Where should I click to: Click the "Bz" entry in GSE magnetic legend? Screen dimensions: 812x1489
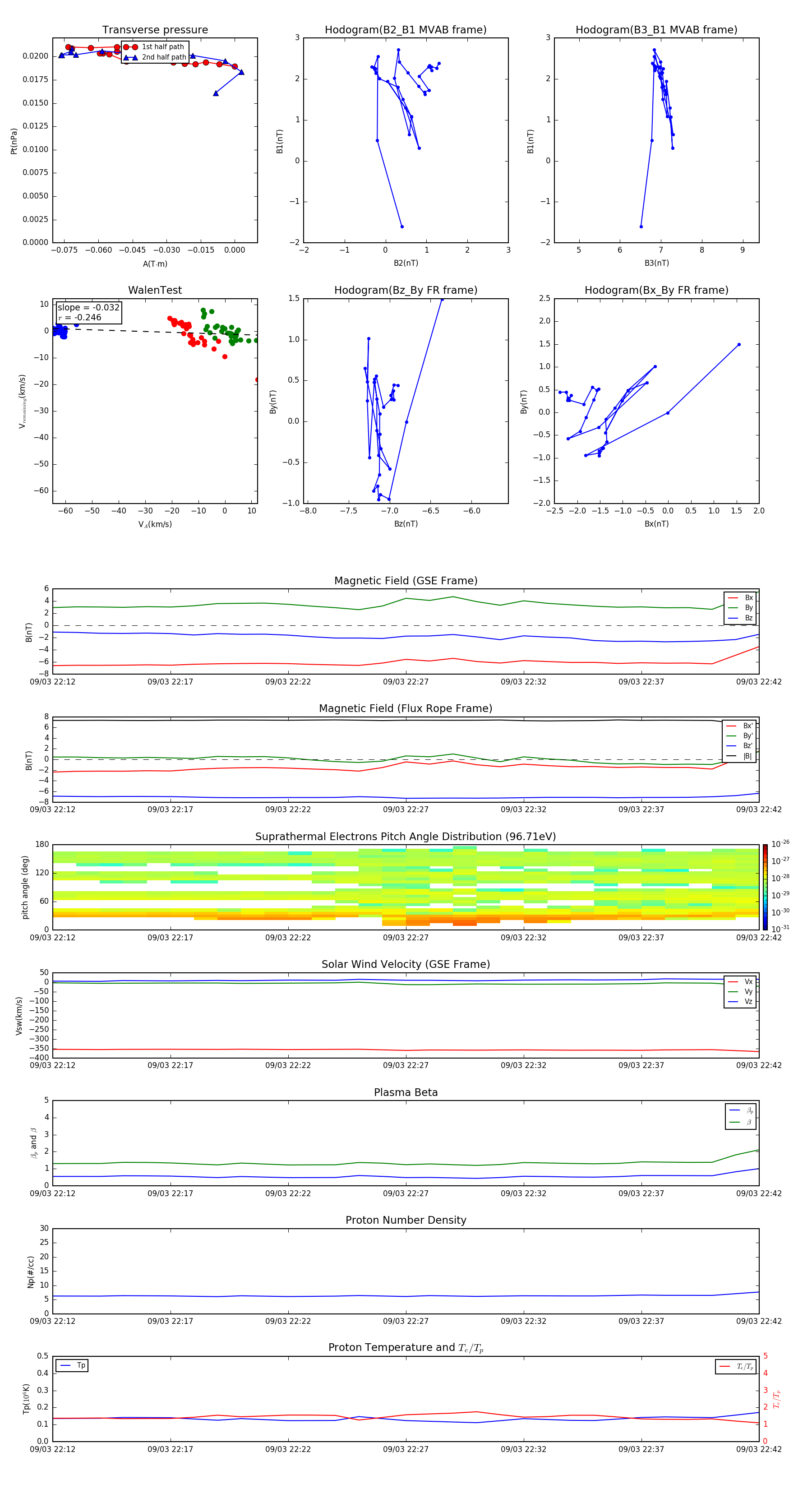click(740, 619)
